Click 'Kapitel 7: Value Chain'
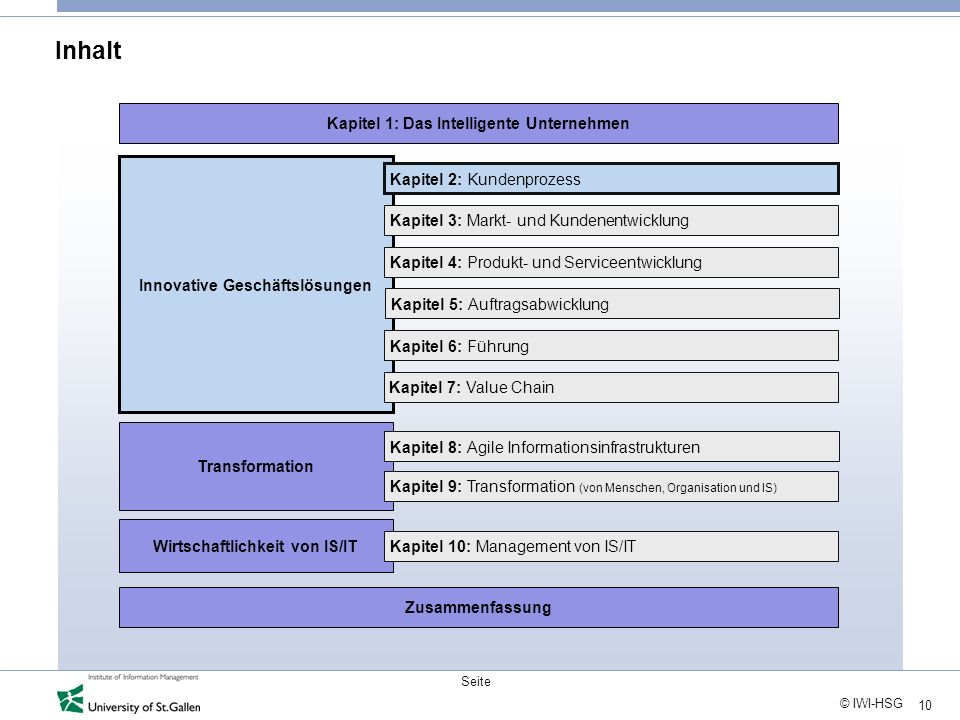The width and height of the screenshot is (960, 720). [x=612, y=388]
